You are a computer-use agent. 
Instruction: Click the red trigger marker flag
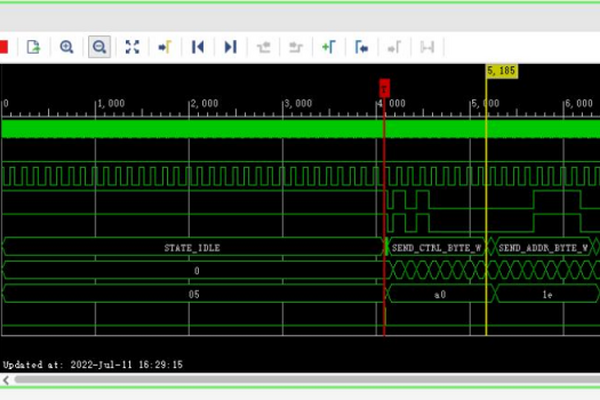tap(384, 87)
